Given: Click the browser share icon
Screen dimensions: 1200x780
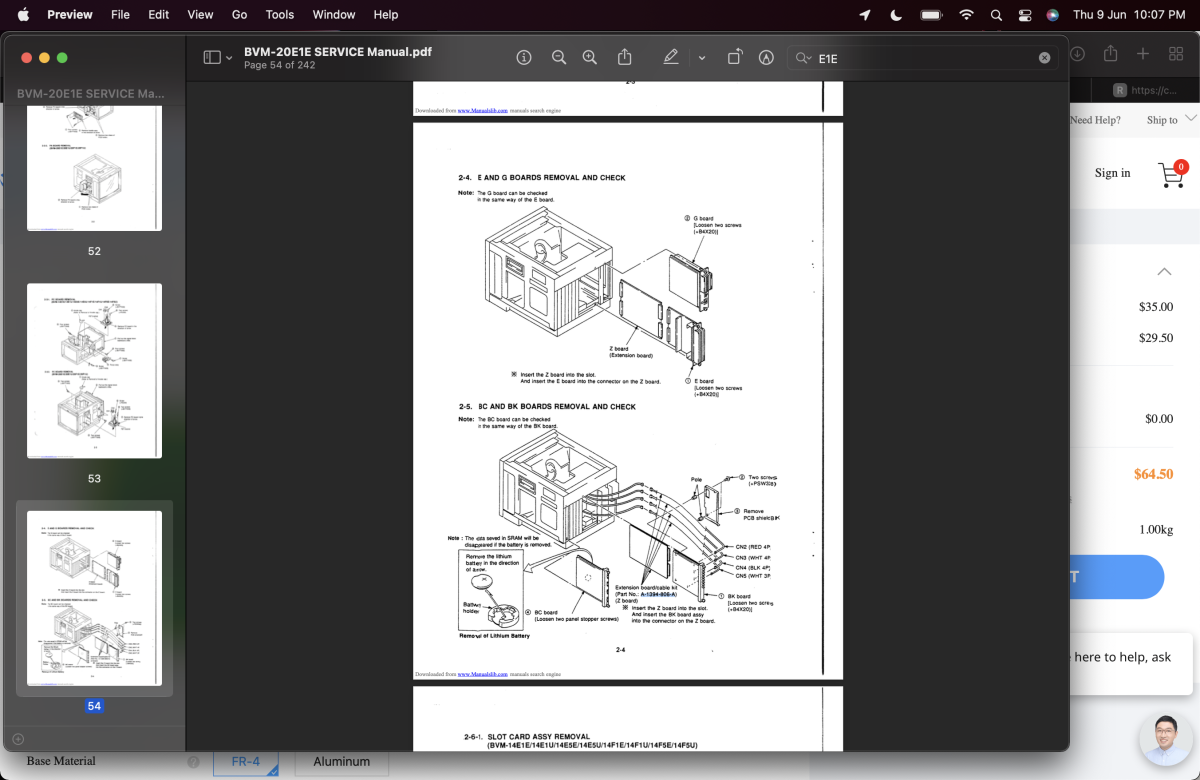Looking at the screenshot, I should [1110, 54].
